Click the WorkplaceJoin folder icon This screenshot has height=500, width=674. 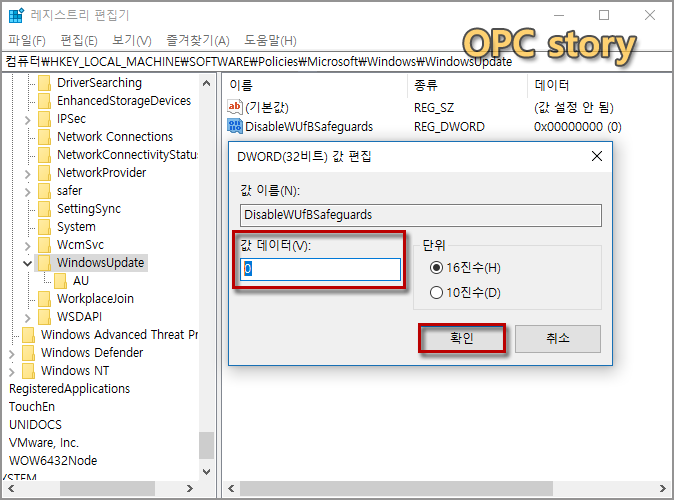(44, 299)
